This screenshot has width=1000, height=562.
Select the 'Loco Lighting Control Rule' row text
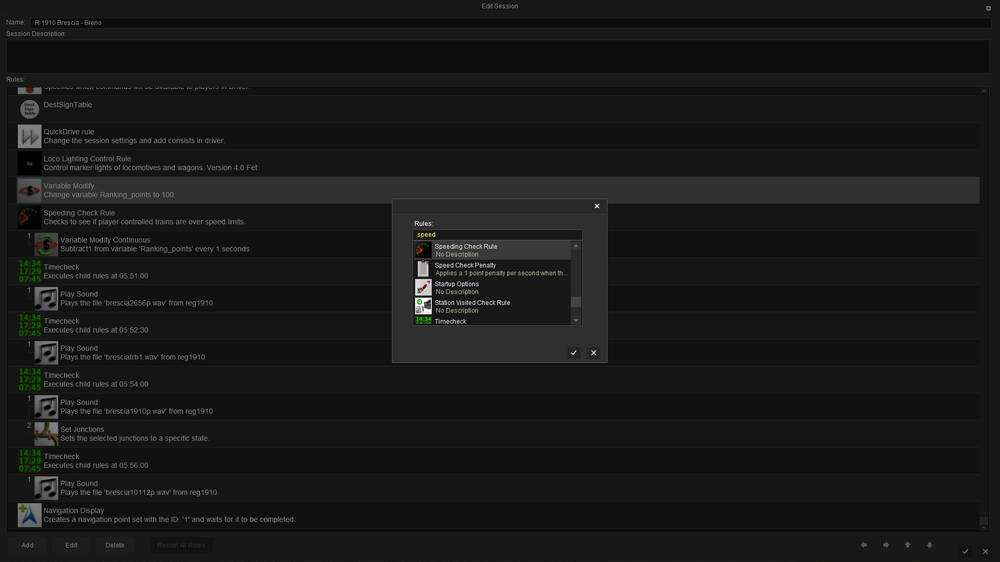tap(87, 159)
